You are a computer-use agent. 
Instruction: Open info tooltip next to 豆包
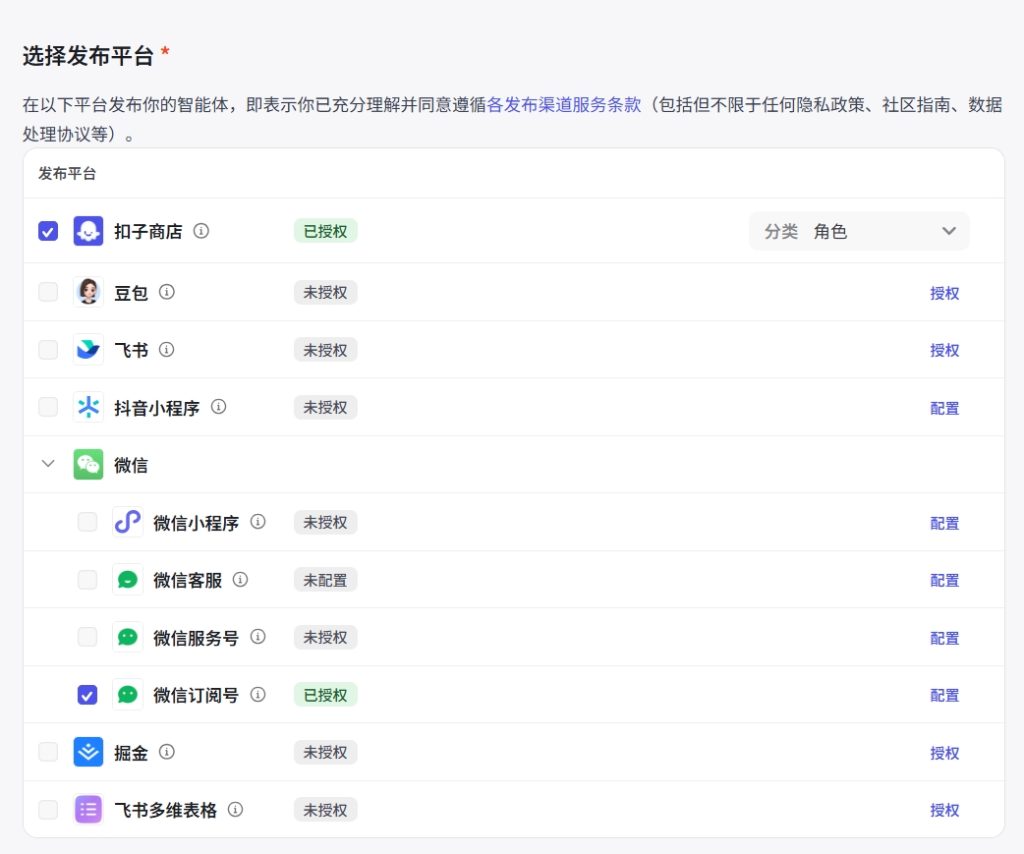click(x=167, y=292)
